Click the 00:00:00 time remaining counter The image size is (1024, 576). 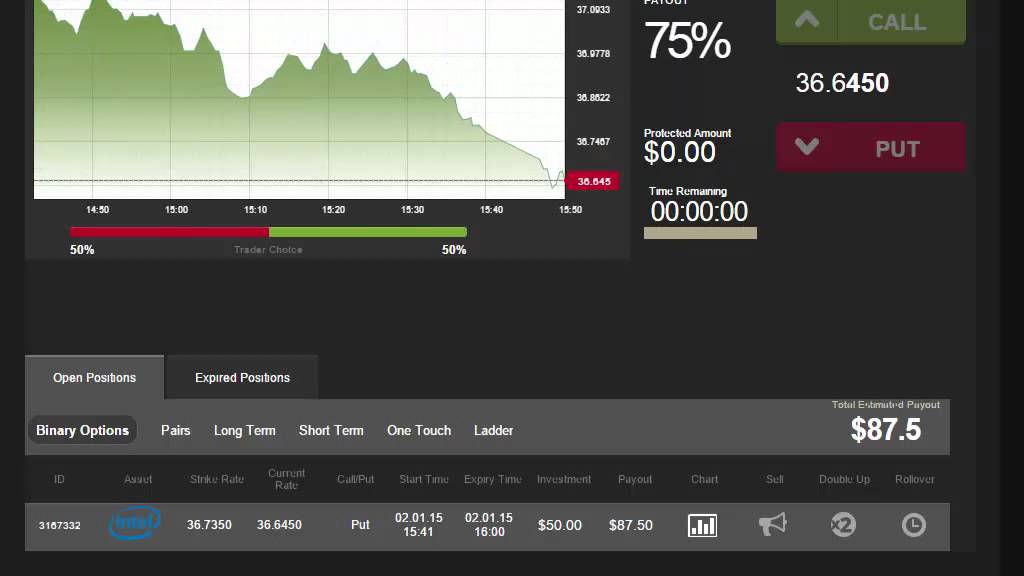699,212
